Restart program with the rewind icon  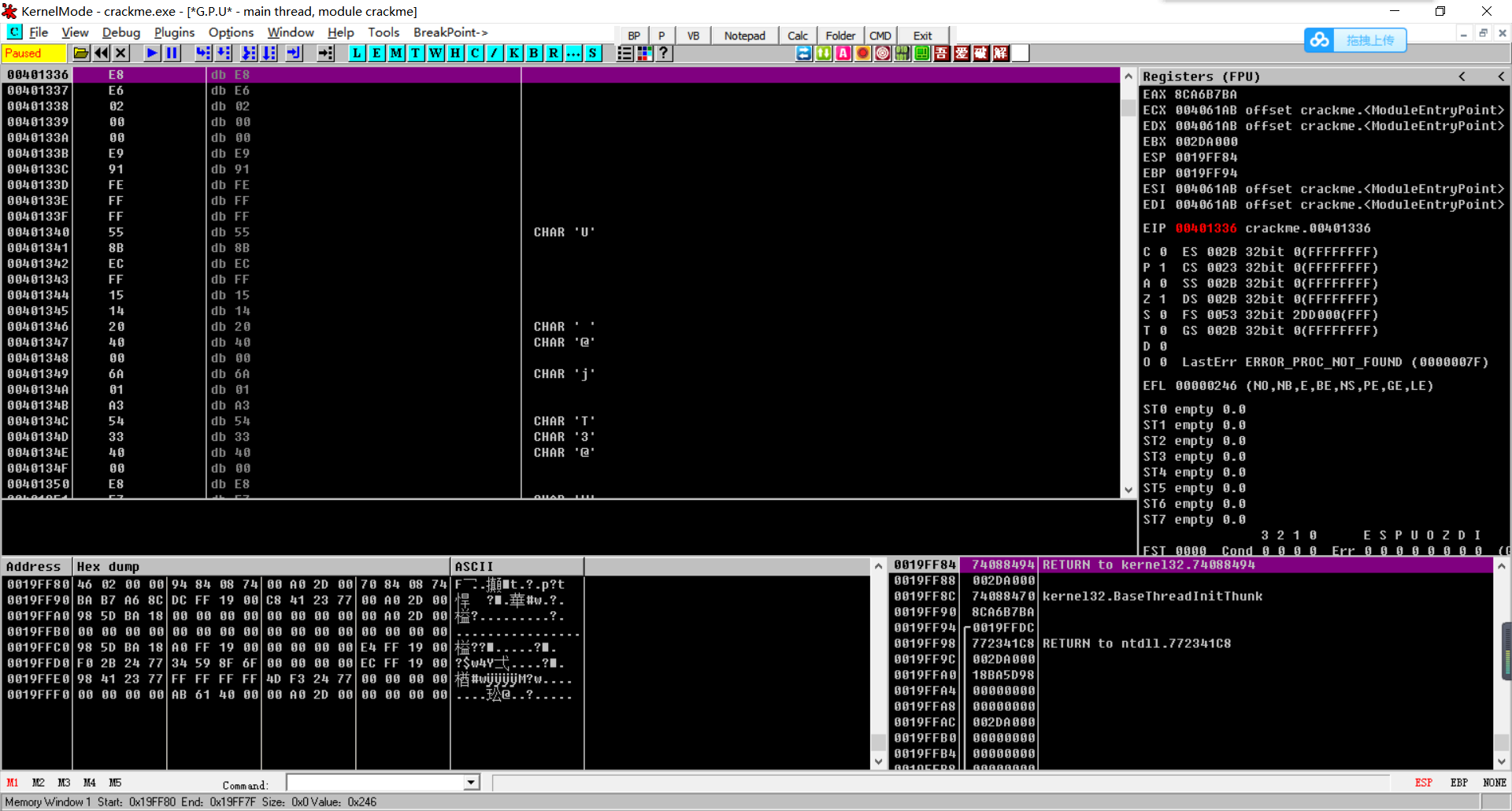click(102, 53)
